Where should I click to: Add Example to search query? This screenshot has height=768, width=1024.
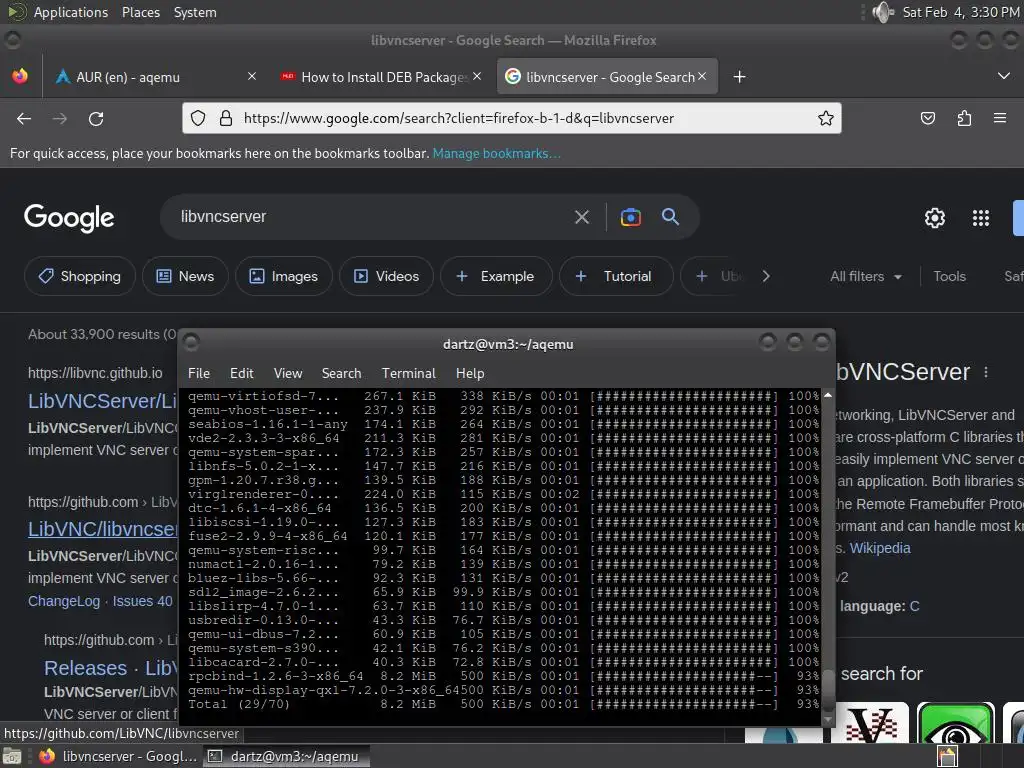click(x=496, y=276)
